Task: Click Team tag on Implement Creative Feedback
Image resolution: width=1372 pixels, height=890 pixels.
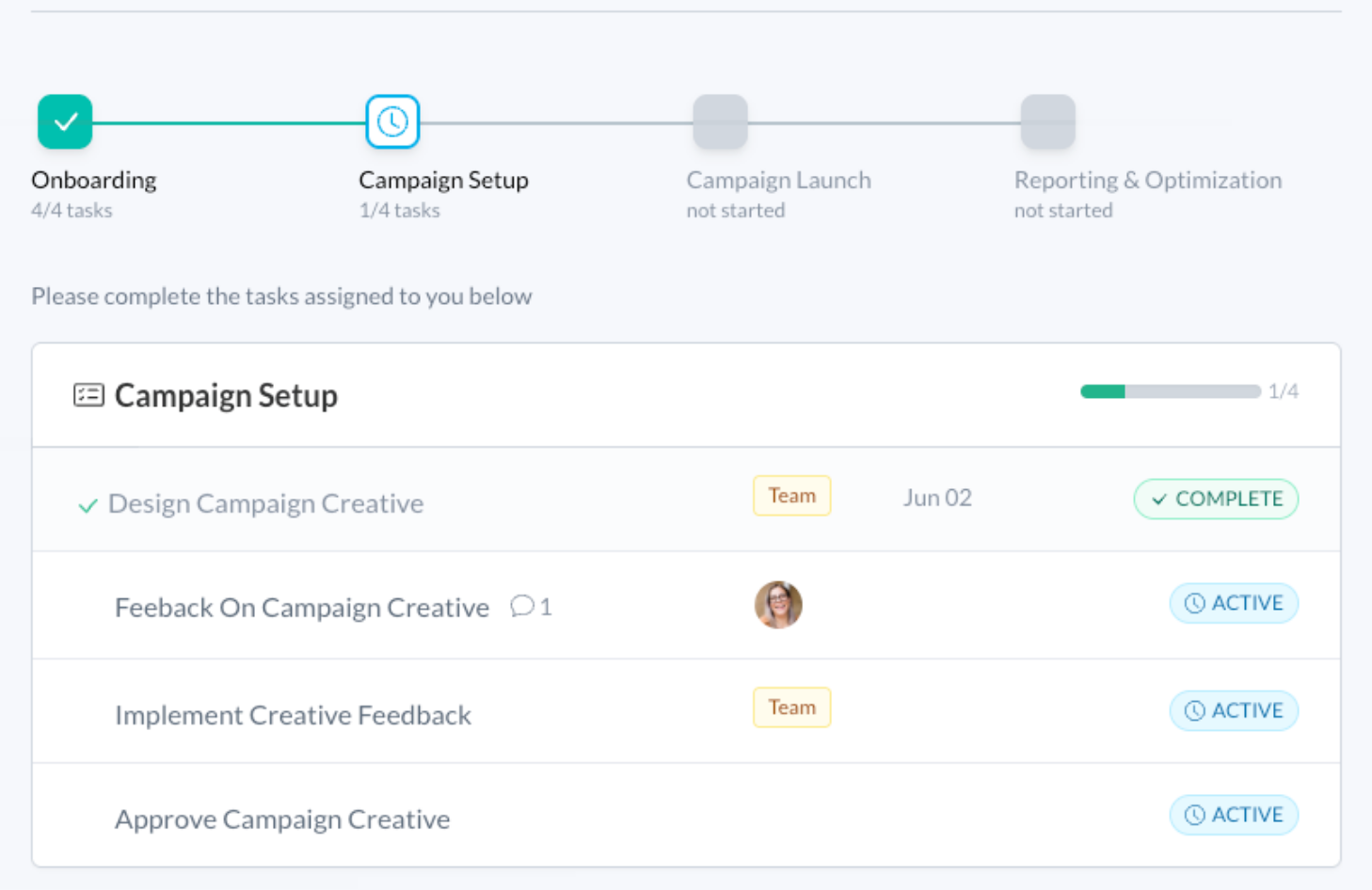Action: click(791, 707)
